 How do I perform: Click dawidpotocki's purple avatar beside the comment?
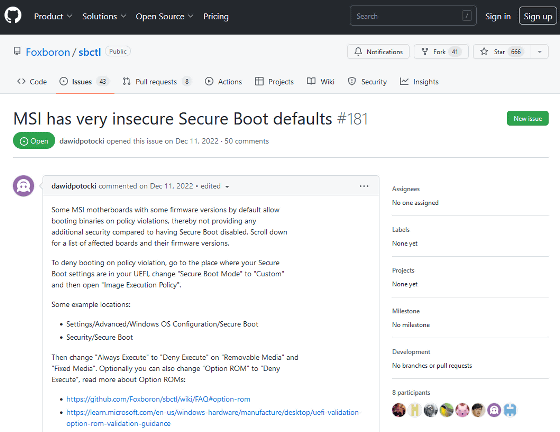pos(24,186)
